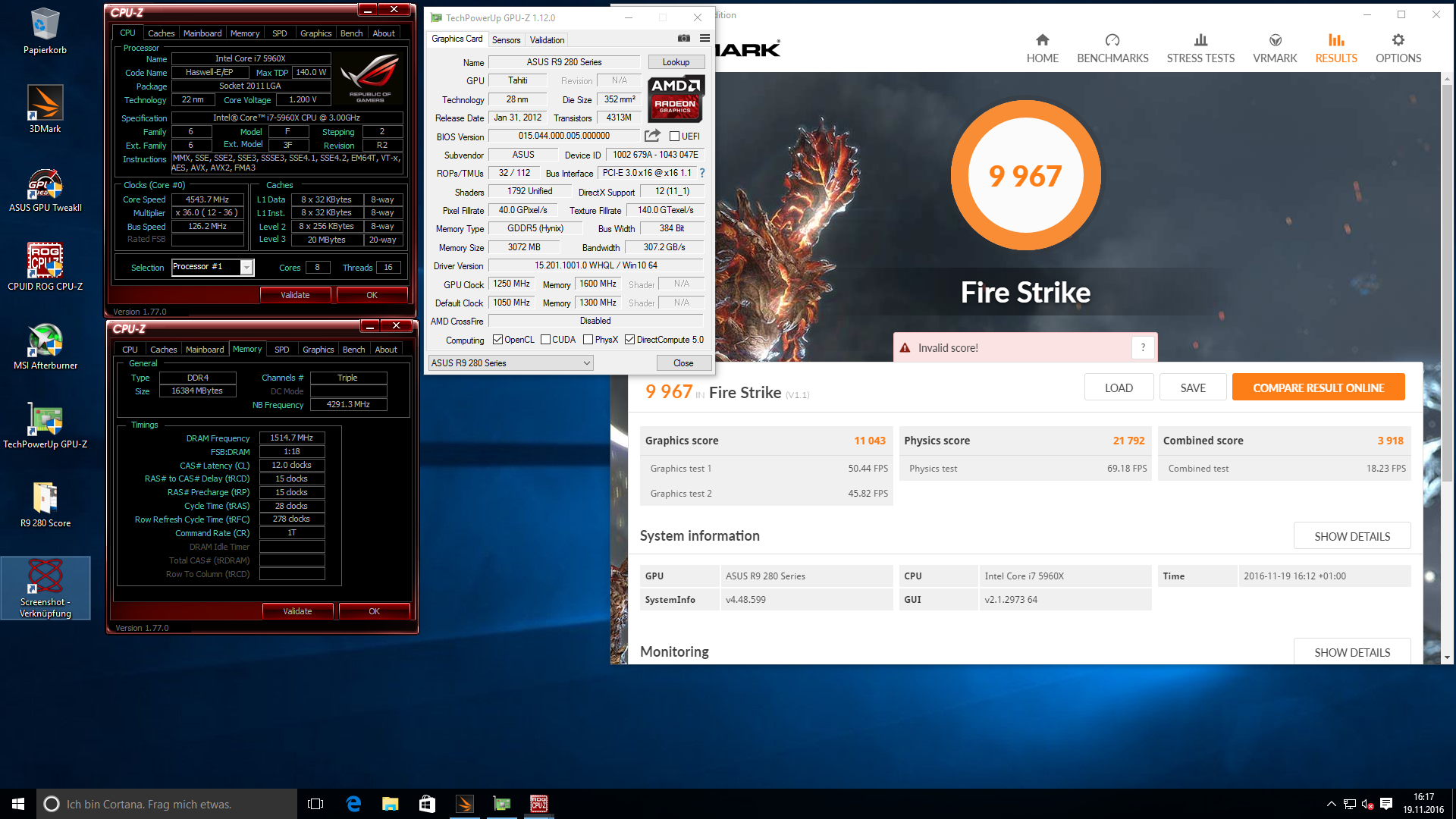Open the Windows Start menu
The image size is (1456, 819).
(18, 804)
